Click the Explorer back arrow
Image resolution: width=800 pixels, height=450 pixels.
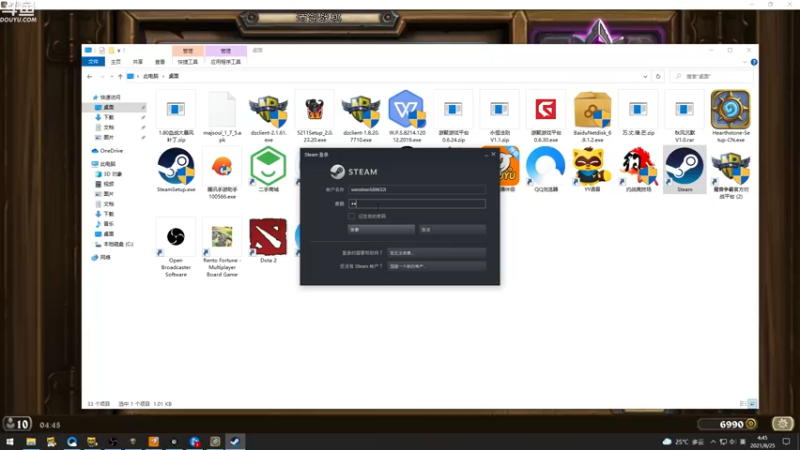[90, 77]
